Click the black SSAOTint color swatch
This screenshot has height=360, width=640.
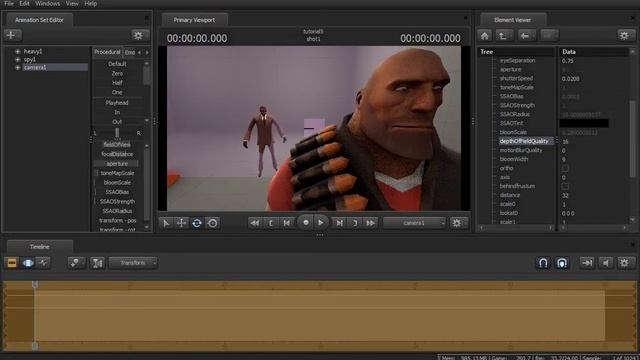tap(584, 123)
